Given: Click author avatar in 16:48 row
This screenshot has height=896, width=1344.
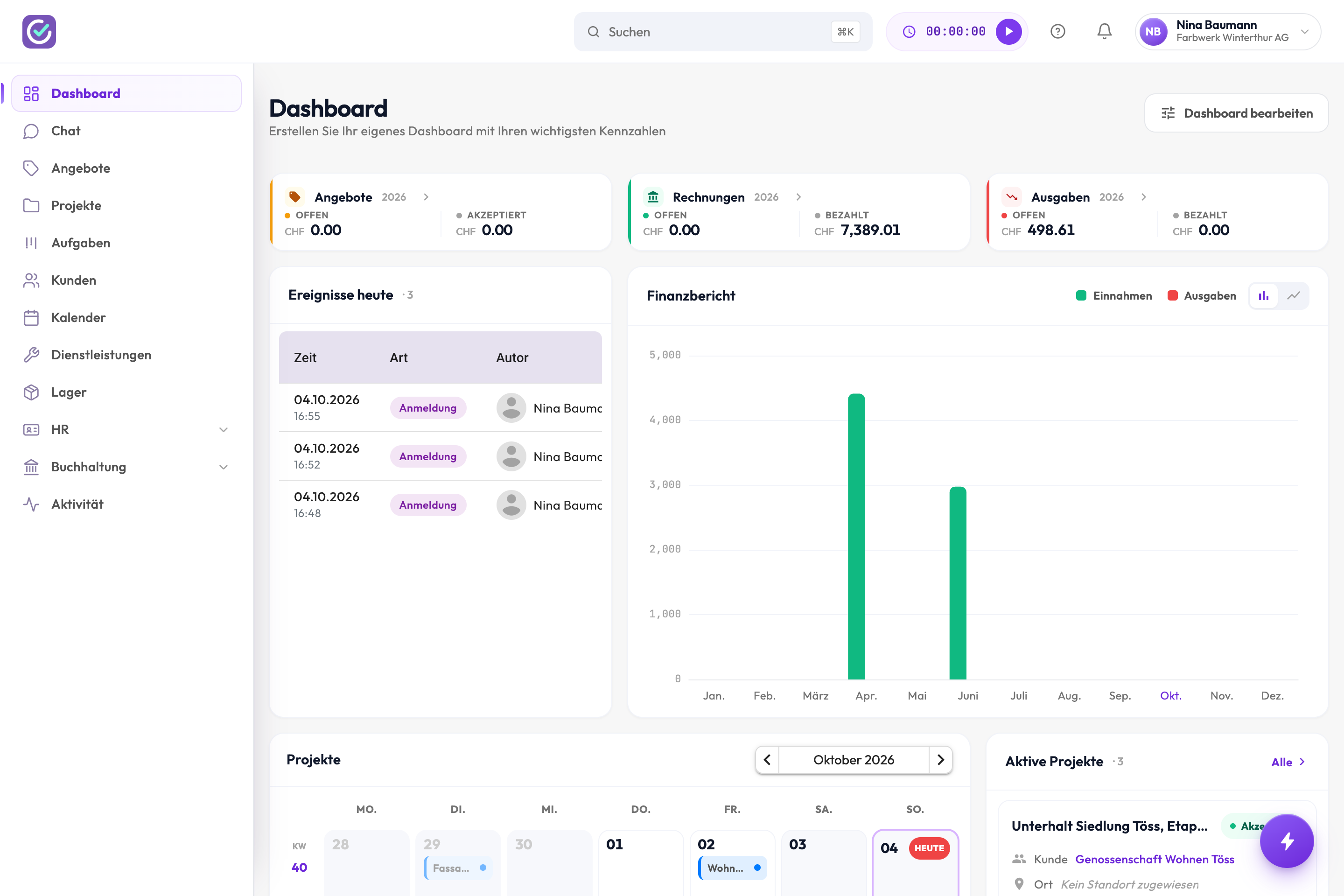Looking at the screenshot, I should pos(511,504).
